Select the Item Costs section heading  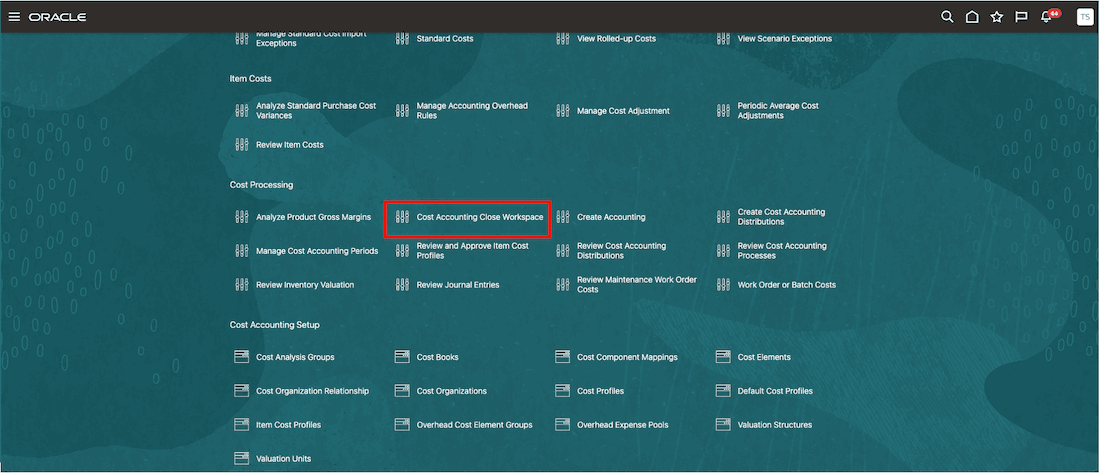[250, 79]
